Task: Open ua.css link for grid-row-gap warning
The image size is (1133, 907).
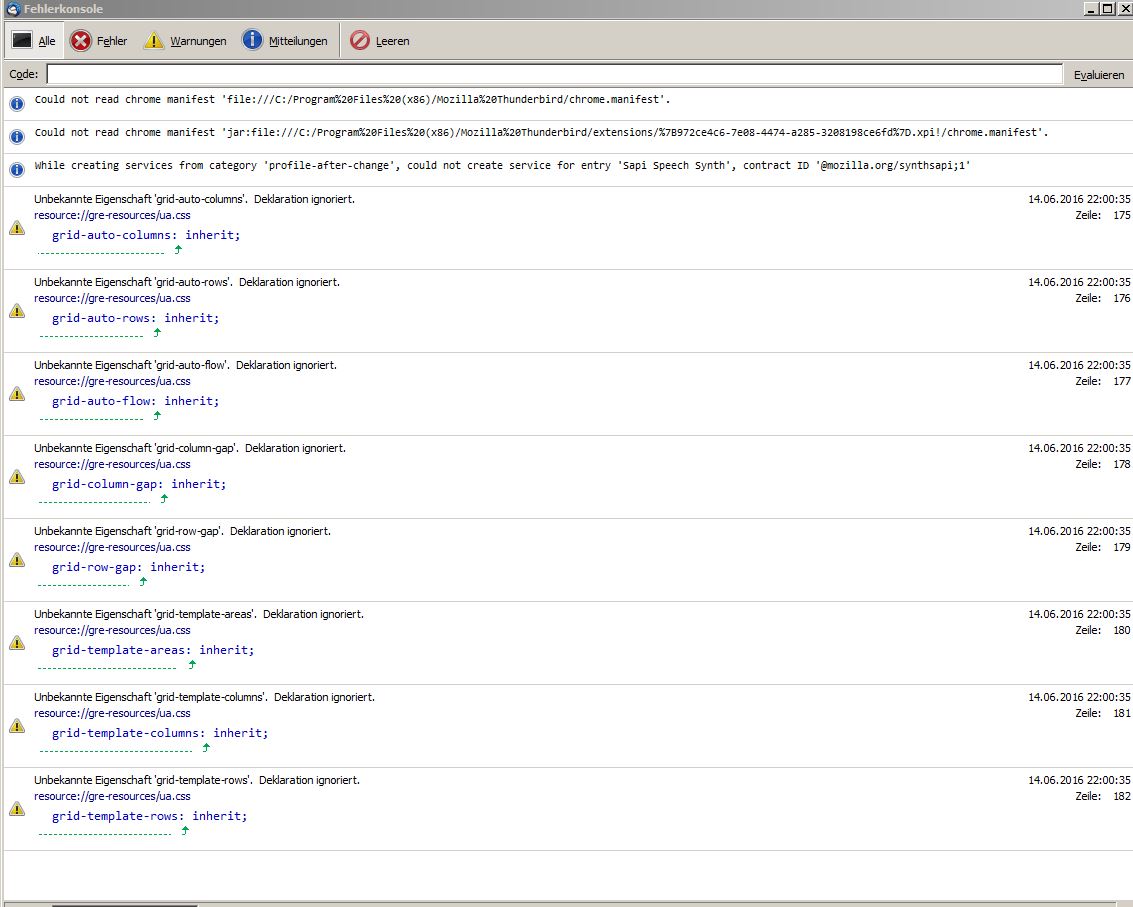Action: [x=112, y=547]
